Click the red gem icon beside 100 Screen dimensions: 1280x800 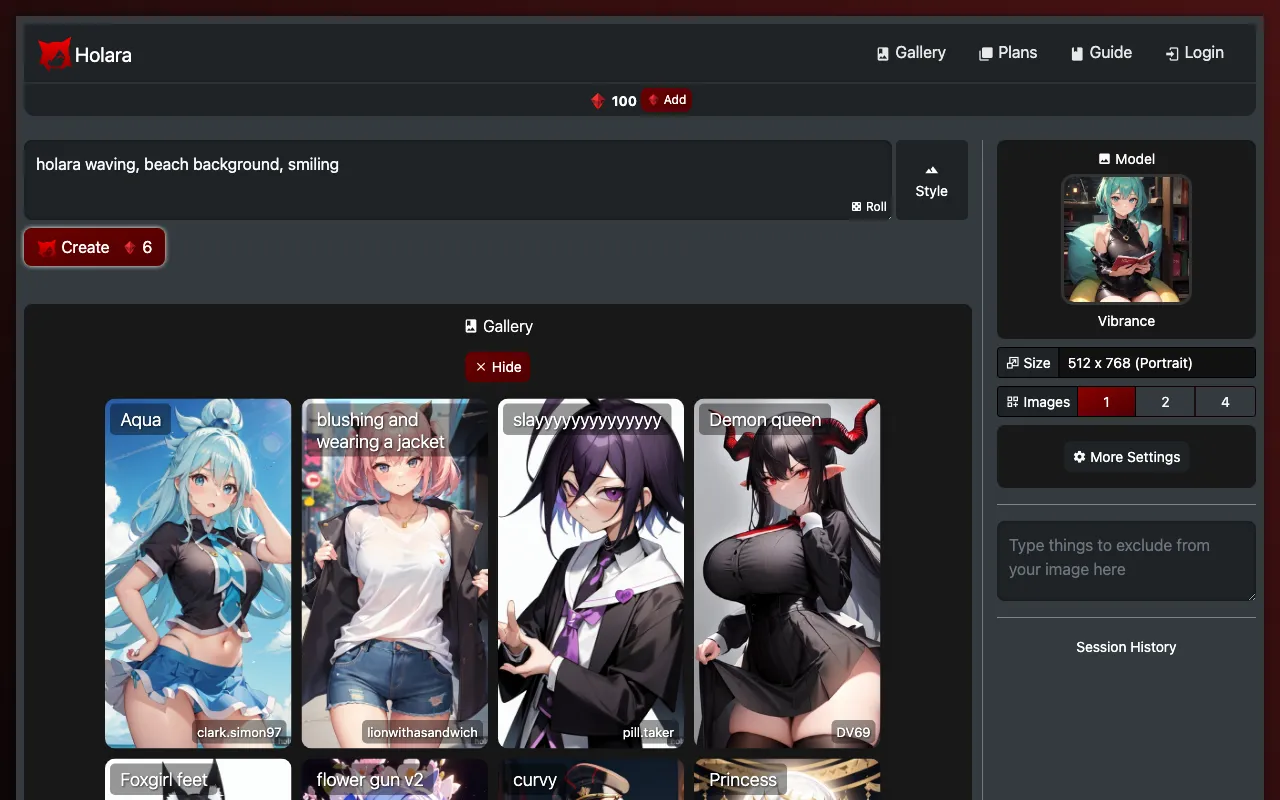coord(598,101)
